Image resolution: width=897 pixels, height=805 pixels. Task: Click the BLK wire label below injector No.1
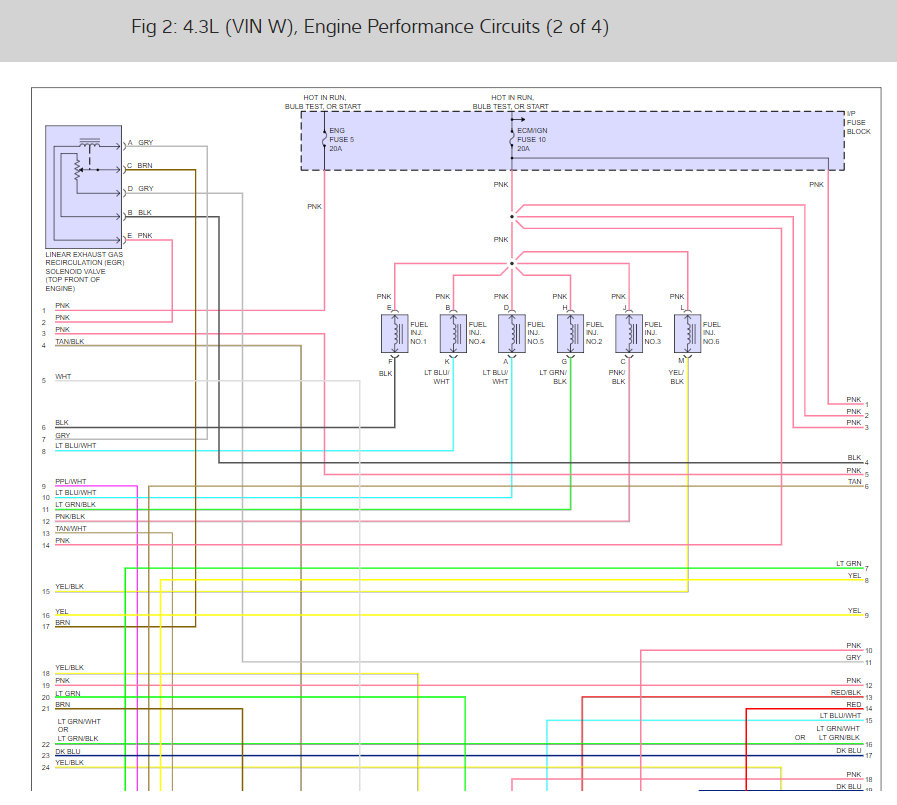[x=386, y=374]
